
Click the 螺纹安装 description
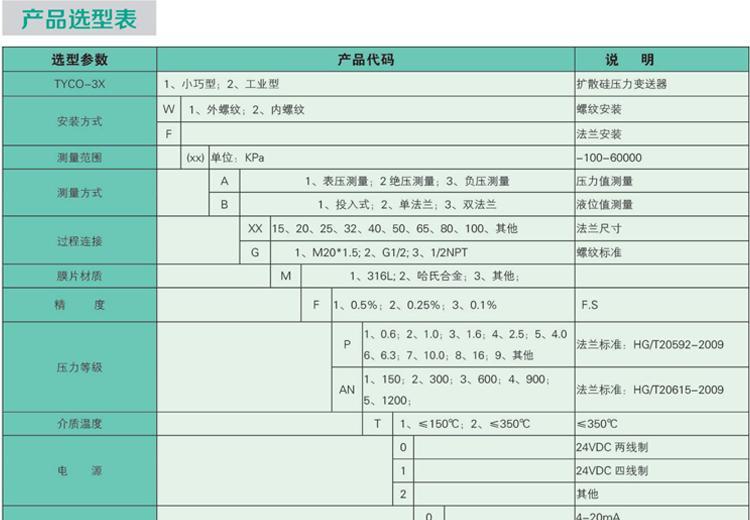(x=599, y=110)
